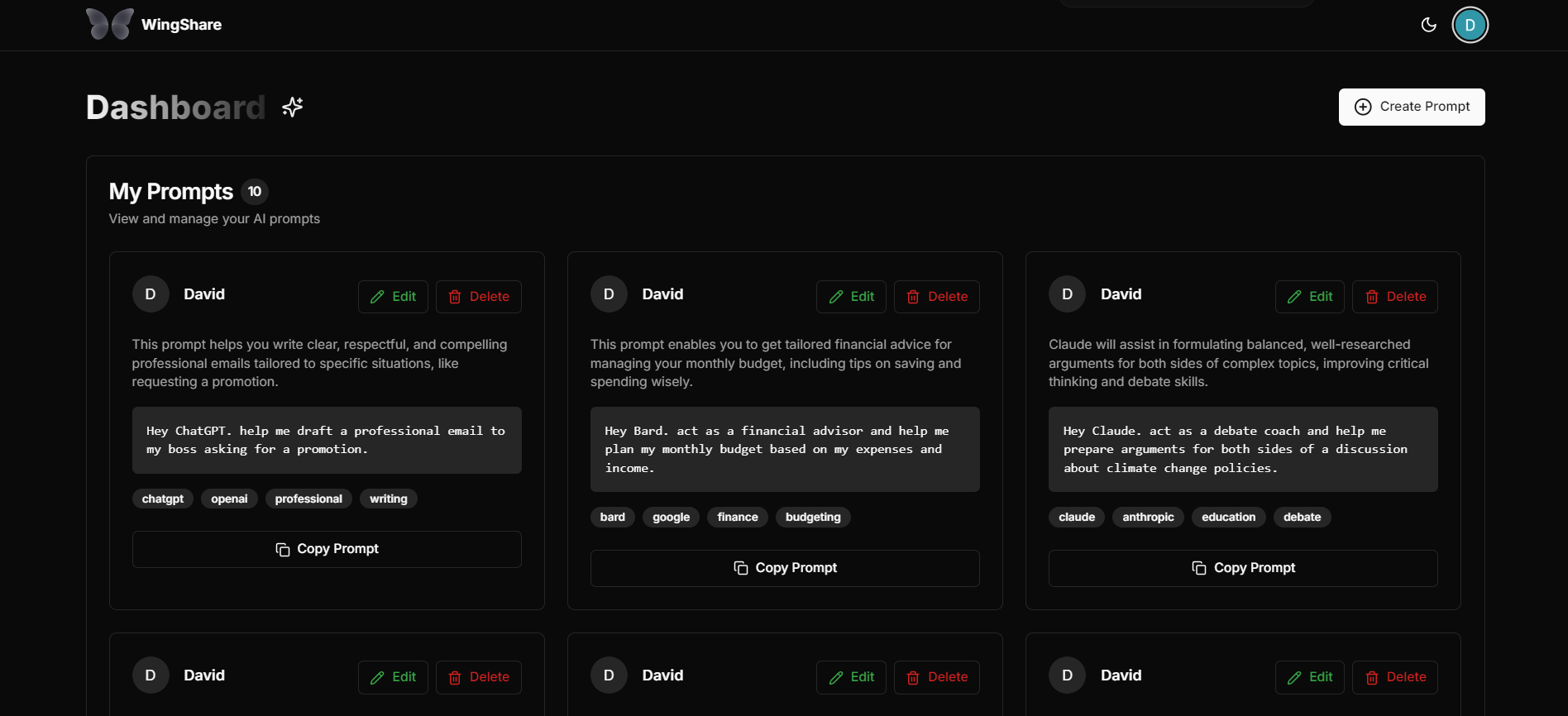Open the WingShare home link text
This screenshot has height=716, width=1568.
pos(181,25)
